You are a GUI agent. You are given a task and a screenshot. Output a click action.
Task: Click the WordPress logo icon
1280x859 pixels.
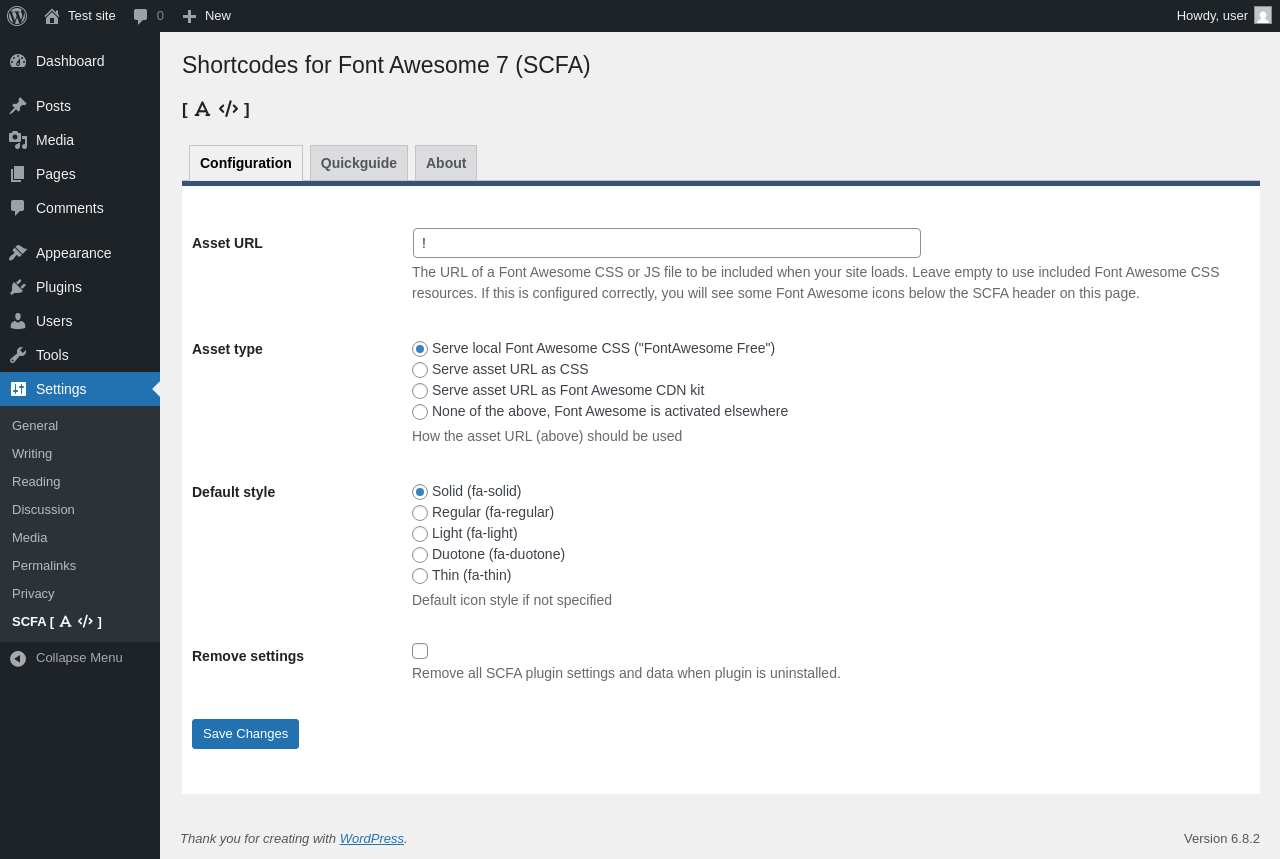[17, 16]
